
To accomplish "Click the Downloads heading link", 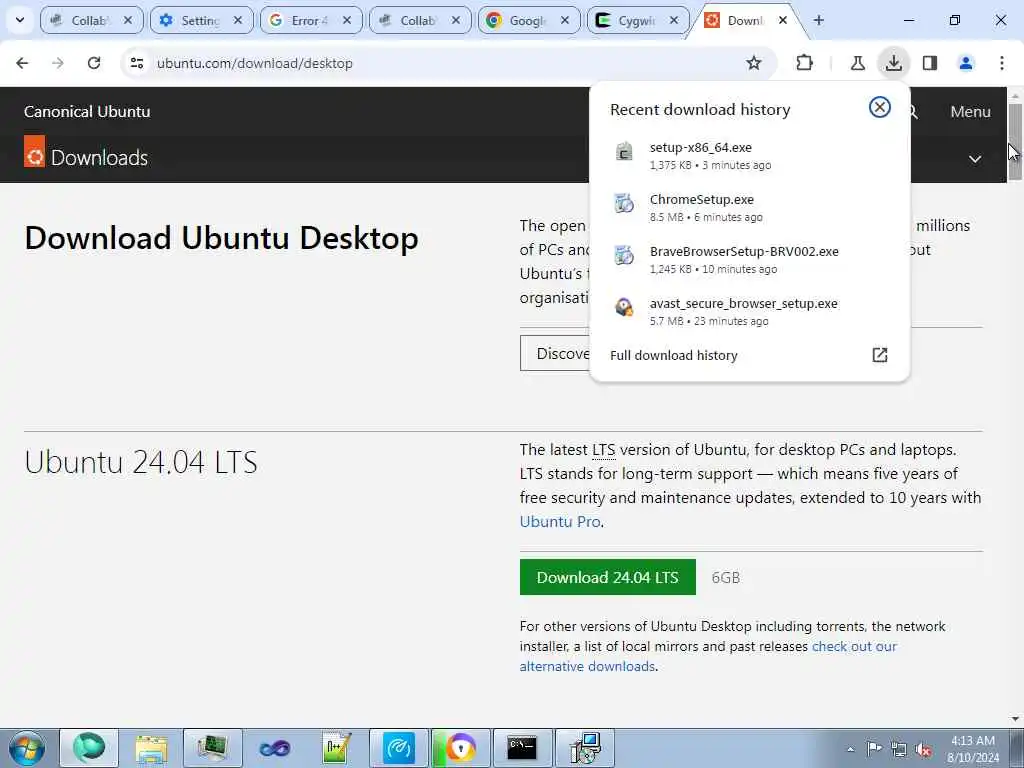I will click(99, 158).
